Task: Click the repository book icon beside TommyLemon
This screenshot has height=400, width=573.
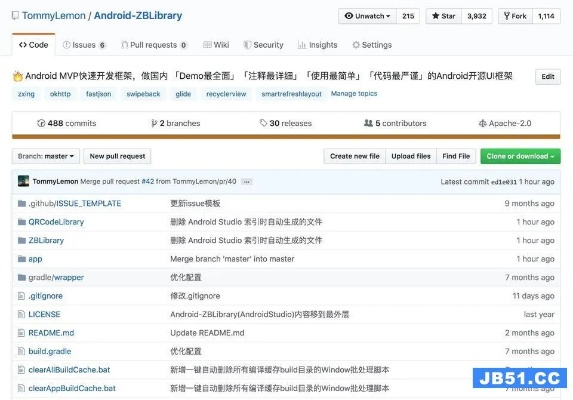Action: click(x=15, y=16)
